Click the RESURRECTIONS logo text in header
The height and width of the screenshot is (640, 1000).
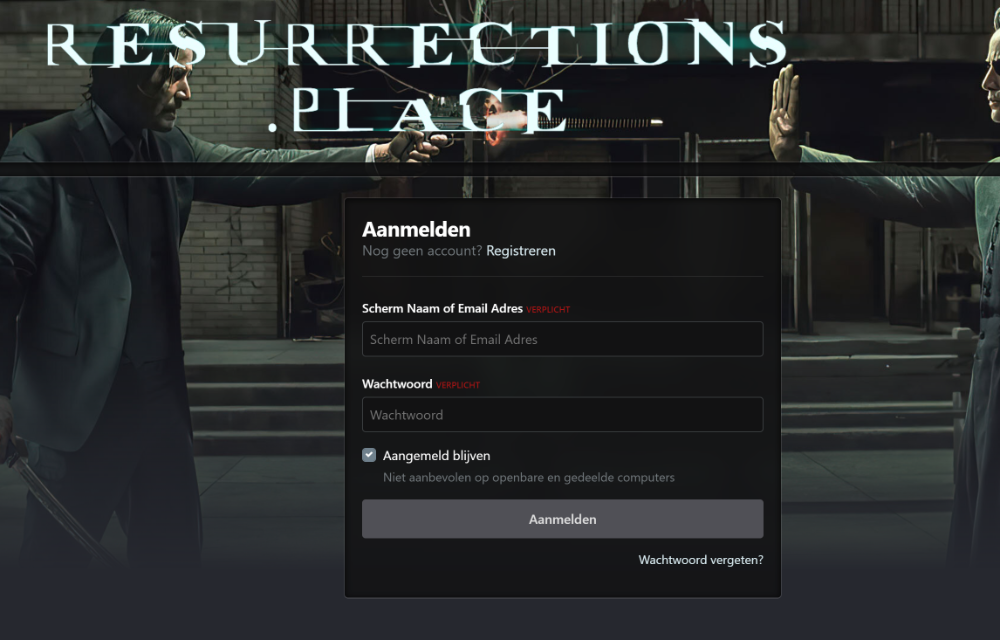tap(416, 44)
